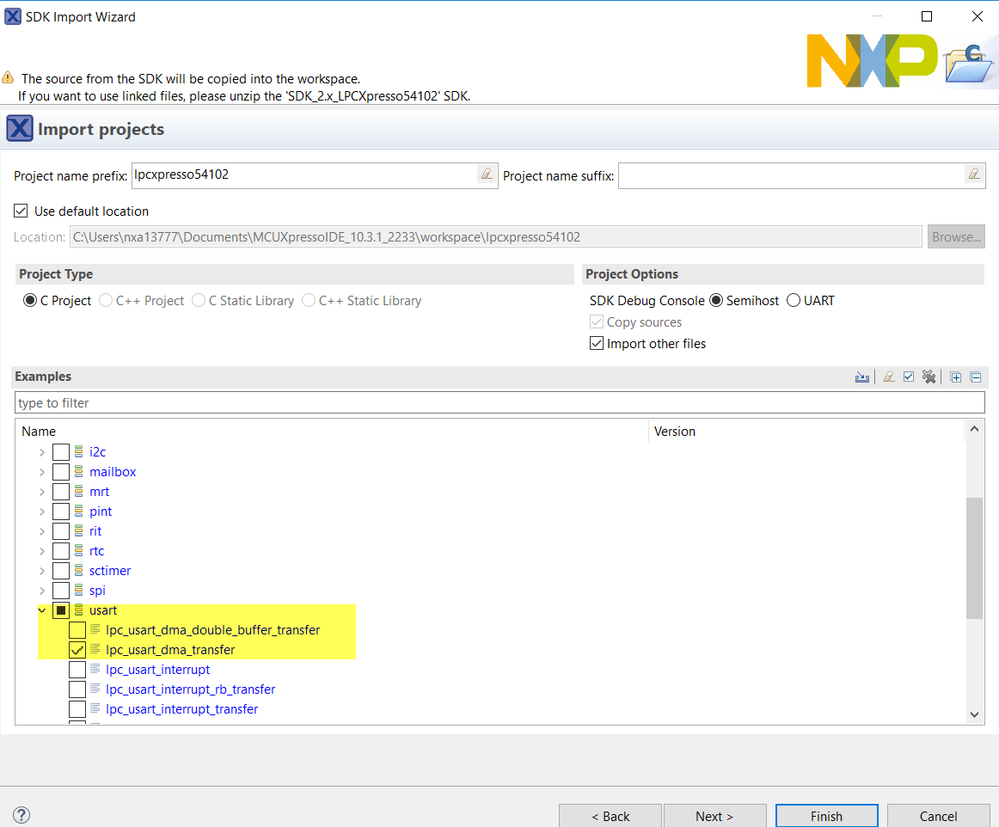Image resolution: width=999 pixels, height=827 pixels.
Task: Select C Project radio button
Action: click(x=30, y=300)
